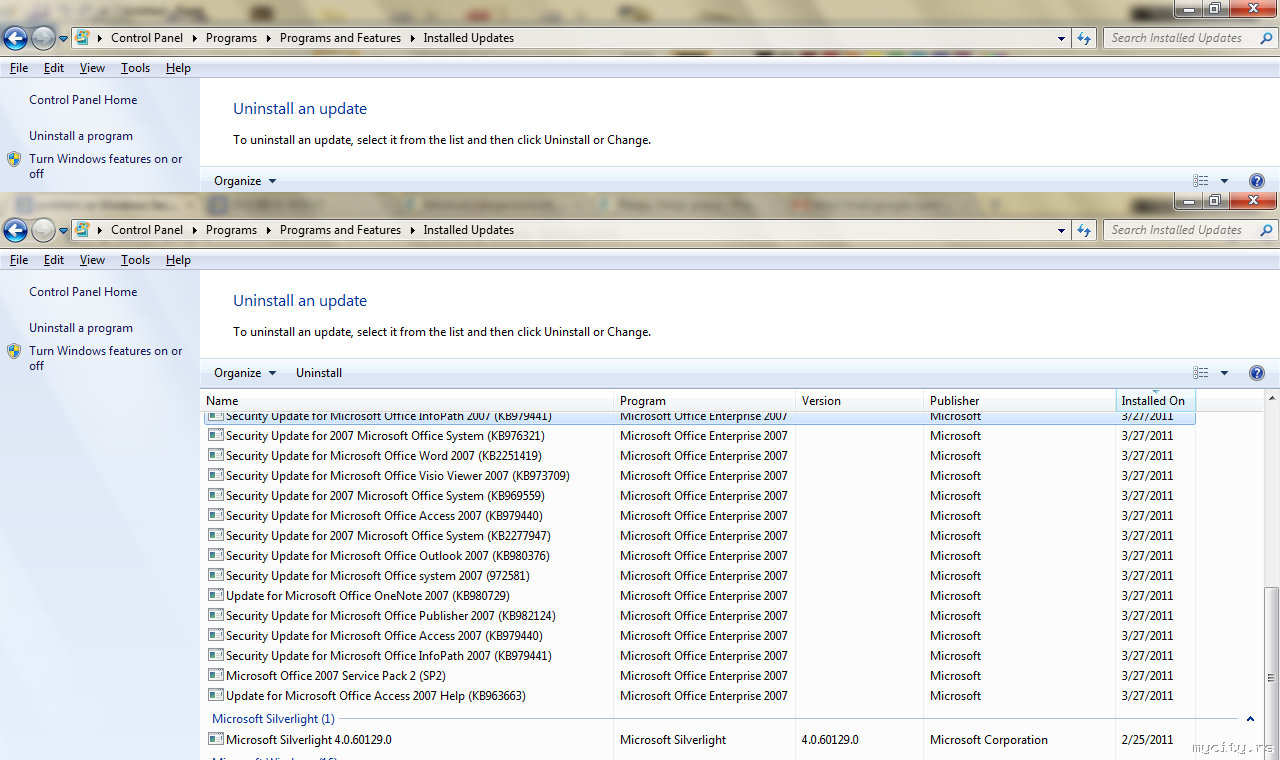Viewport: 1280px width, 760px height.
Task: Open the Edit menu in the front window
Action: [x=54, y=260]
